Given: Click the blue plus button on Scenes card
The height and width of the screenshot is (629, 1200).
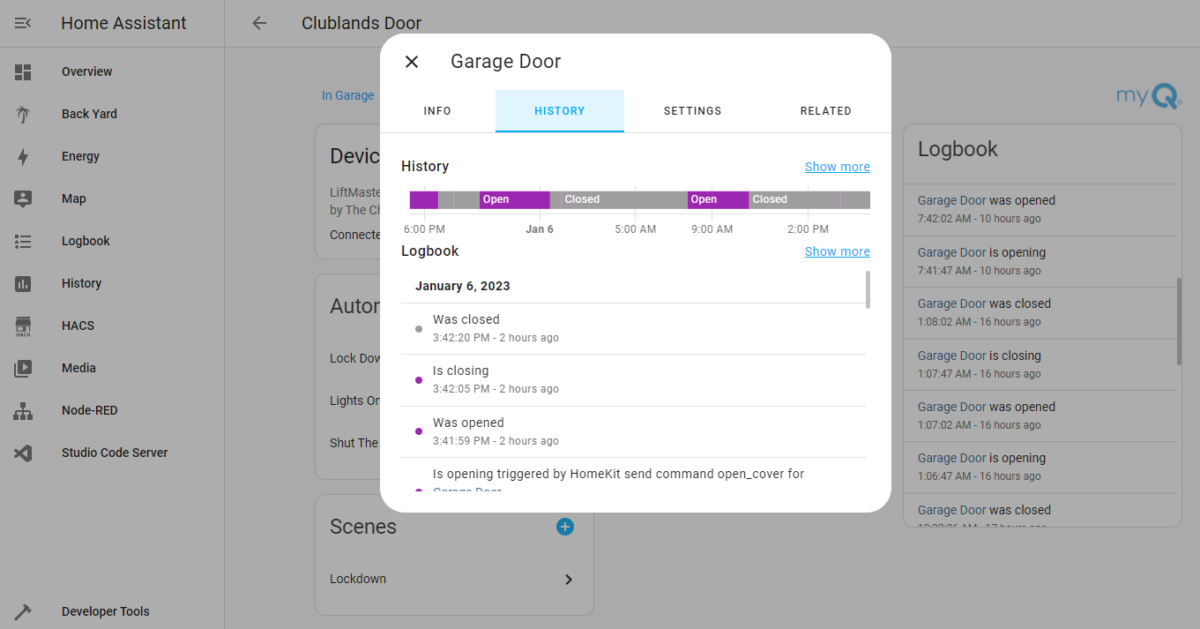Looking at the screenshot, I should coord(565,527).
